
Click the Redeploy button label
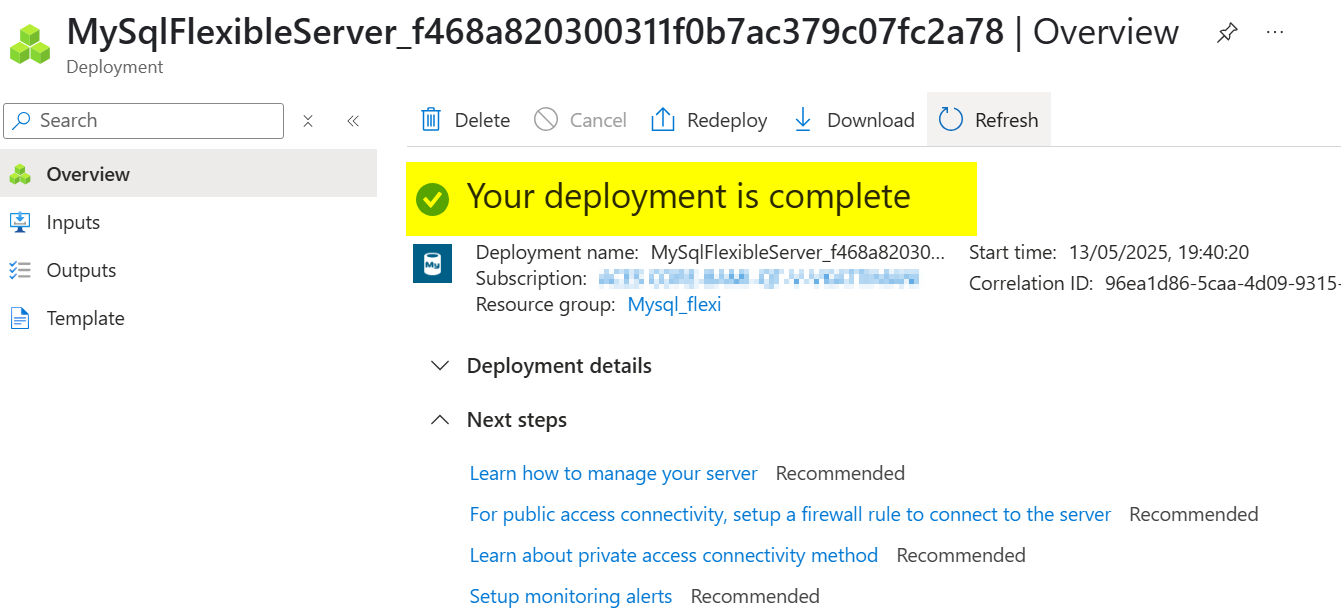[x=727, y=120]
